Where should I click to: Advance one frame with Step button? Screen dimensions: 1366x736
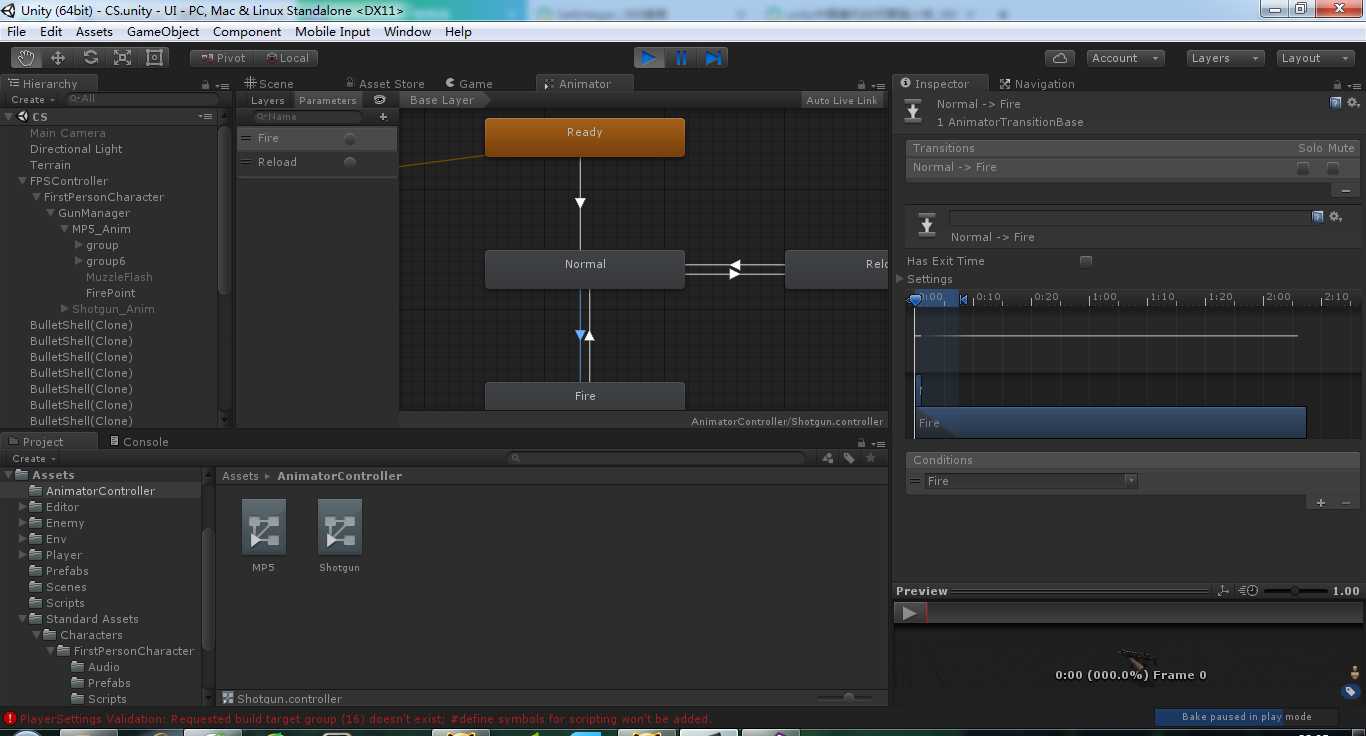point(713,58)
